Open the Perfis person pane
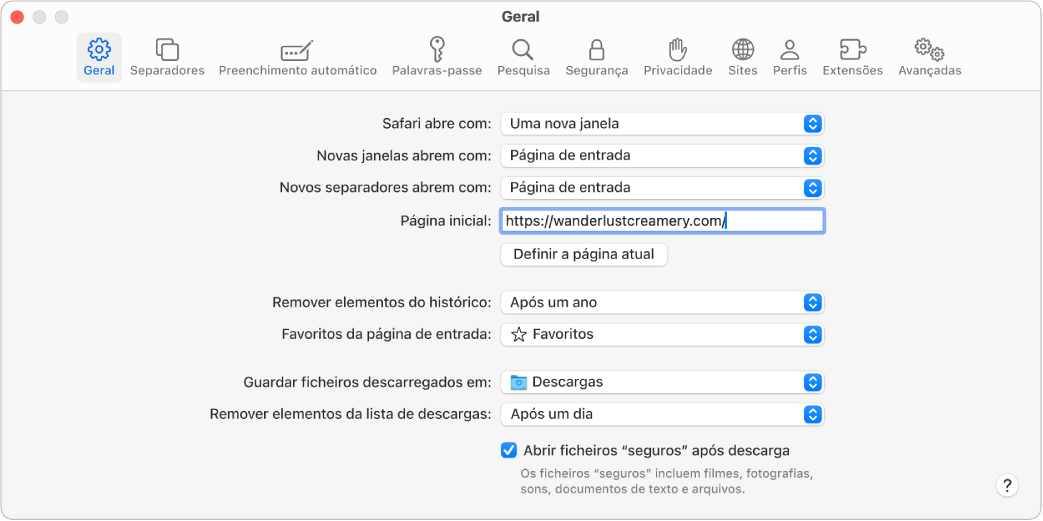 click(790, 57)
